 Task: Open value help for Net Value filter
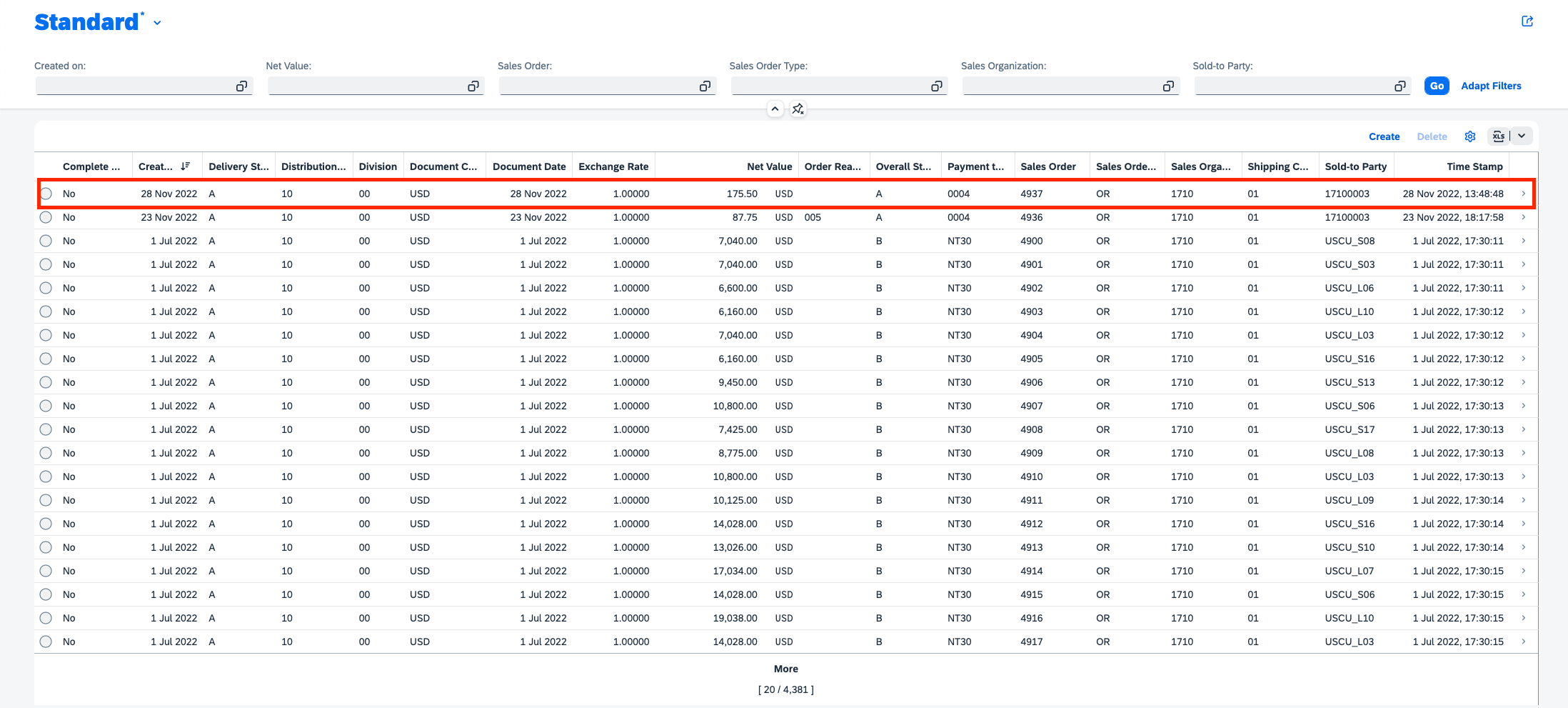pos(473,86)
